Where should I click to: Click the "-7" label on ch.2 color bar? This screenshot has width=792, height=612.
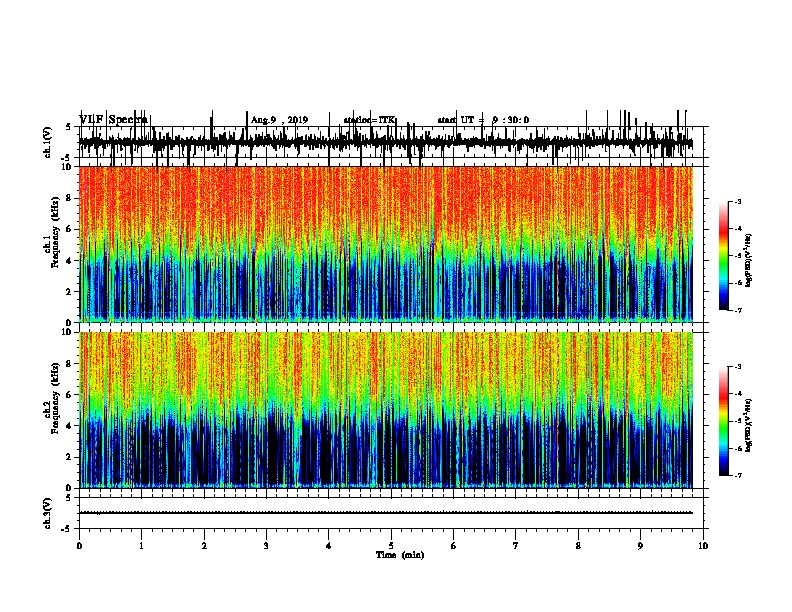738,476
